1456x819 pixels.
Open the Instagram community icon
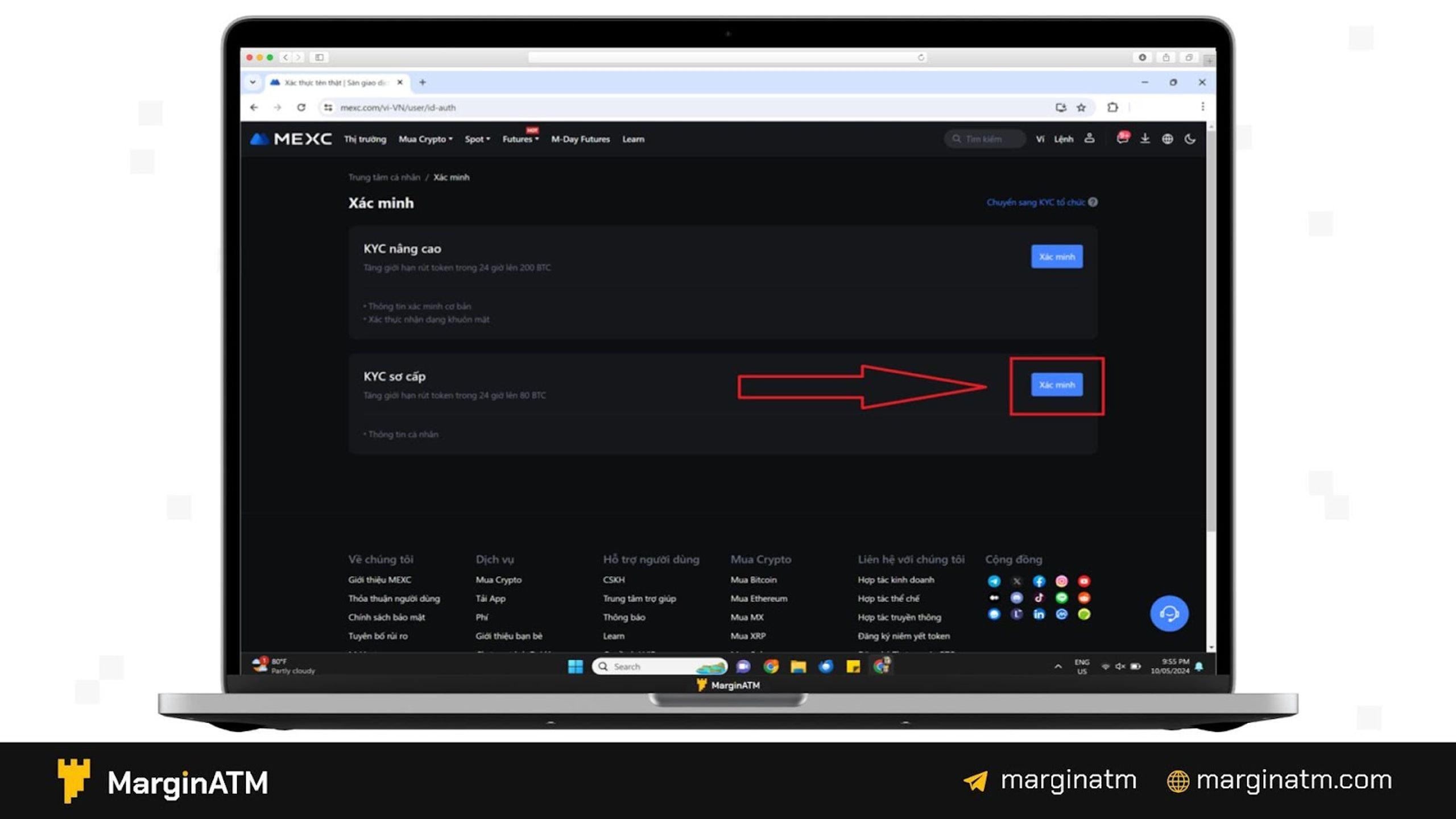[x=1061, y=581]
